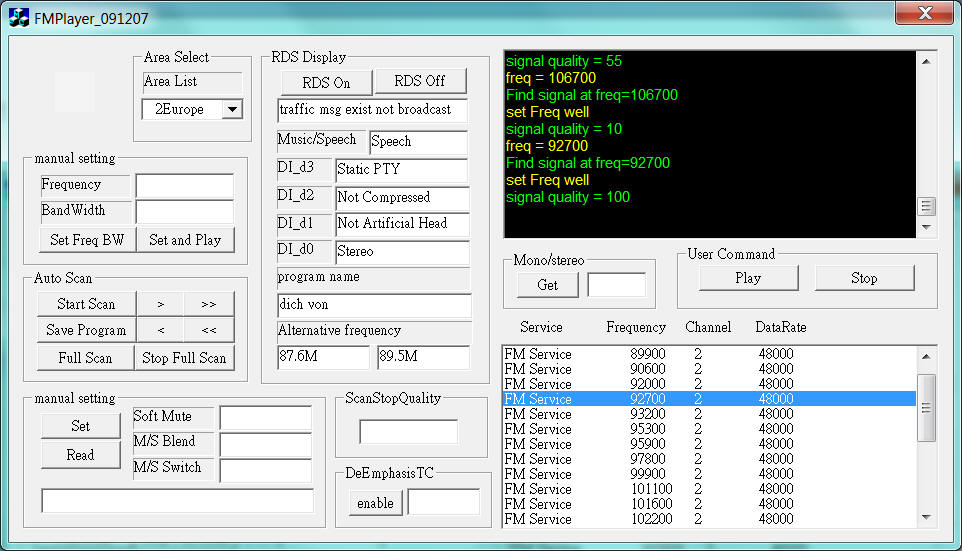This screenshot has height=551, width=962.
Task: Click the Set button in manual setting
Action: point(80,426)
